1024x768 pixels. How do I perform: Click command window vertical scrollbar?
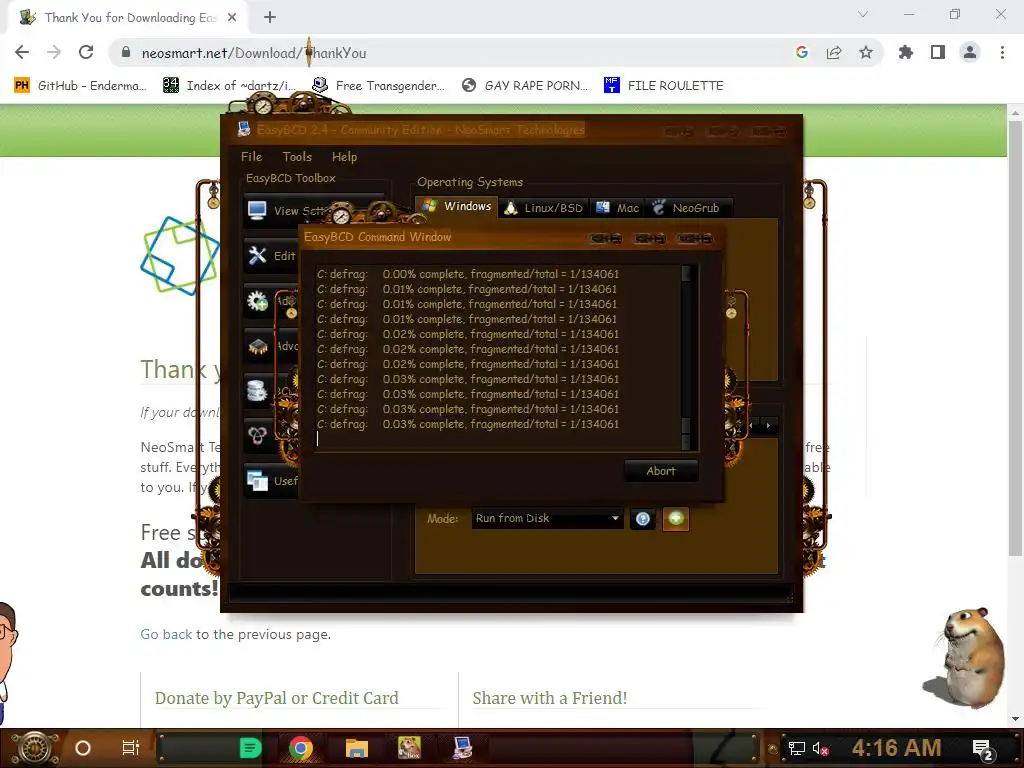[x=686, y=357]
